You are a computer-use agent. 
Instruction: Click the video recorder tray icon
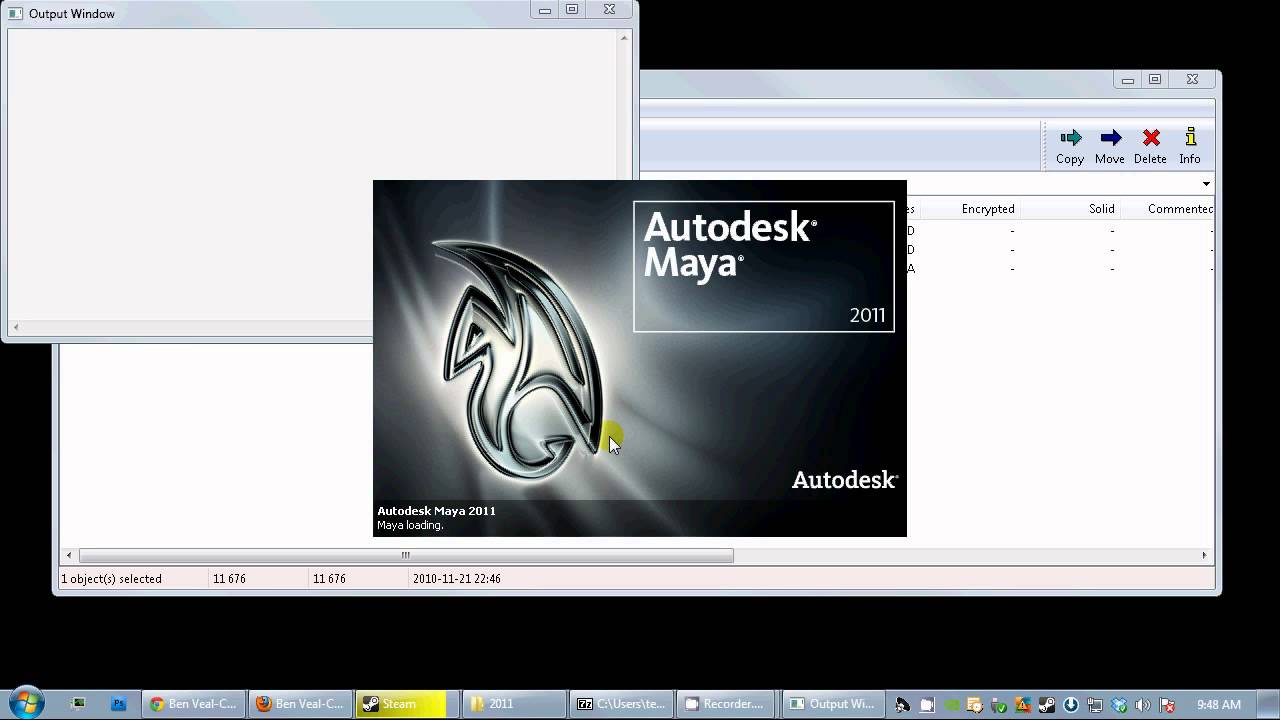coord(927,705)
